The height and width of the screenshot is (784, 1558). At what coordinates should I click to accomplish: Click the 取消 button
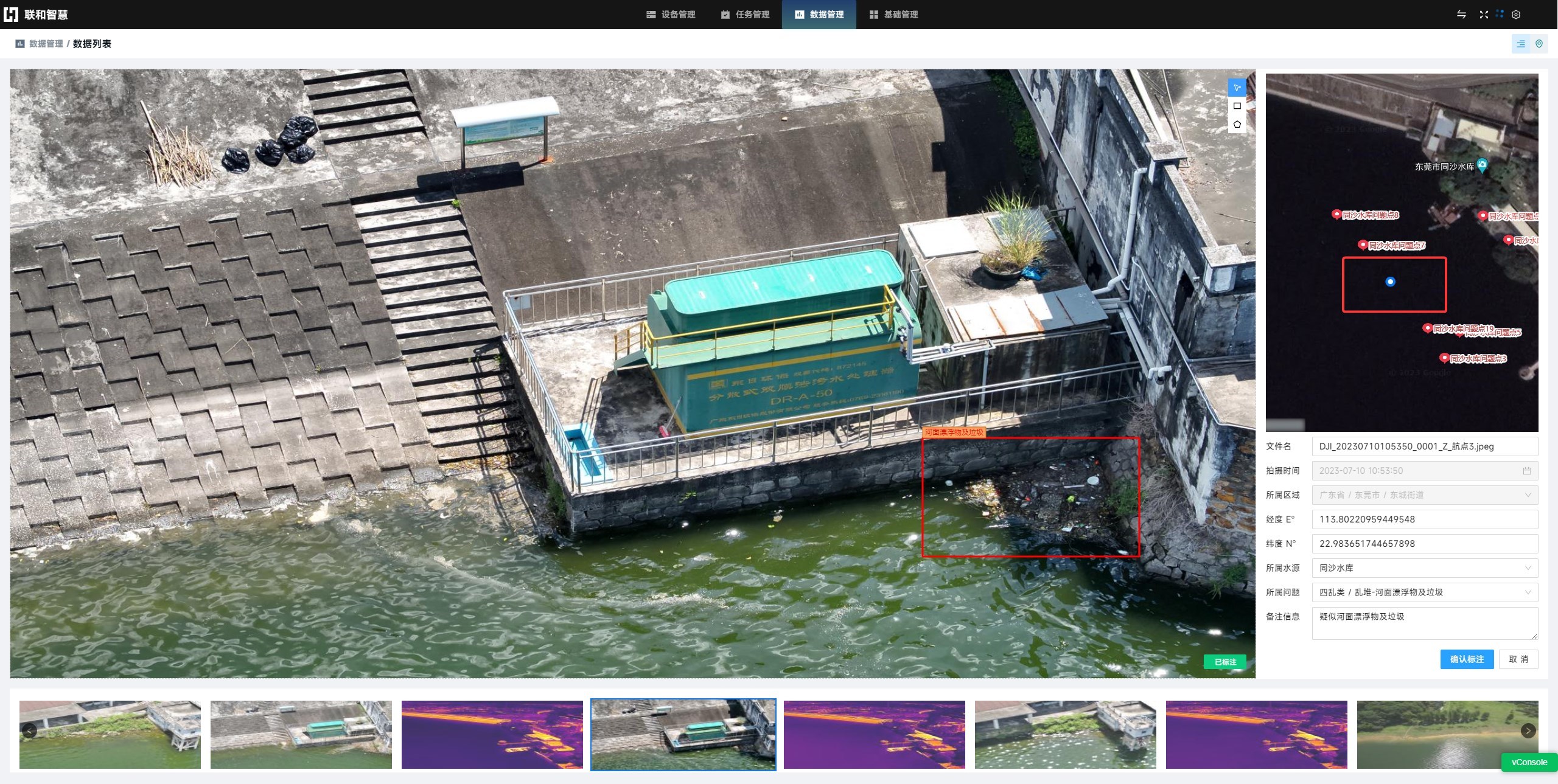tap(1518, 659)
